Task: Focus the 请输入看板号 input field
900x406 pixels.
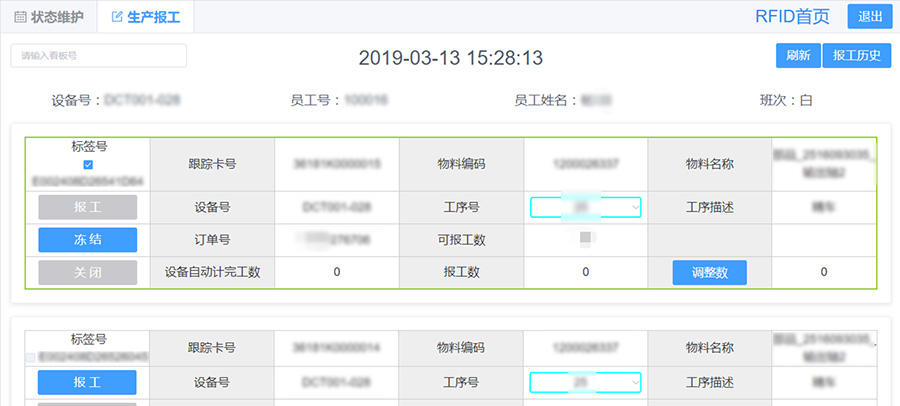Action: (99, 56)
